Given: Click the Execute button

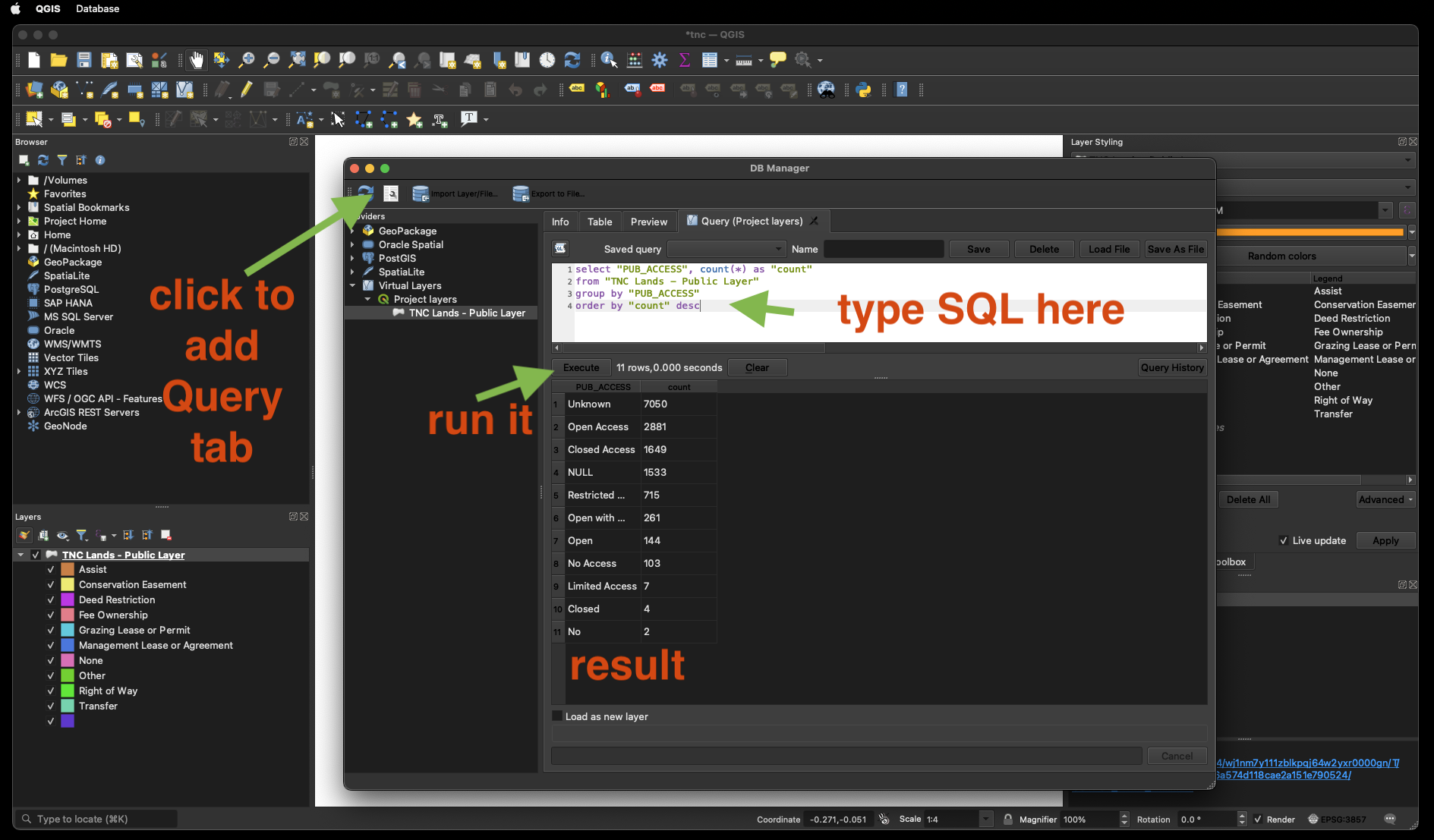Looking at the screenshot, I should click(x=581, y=367).
